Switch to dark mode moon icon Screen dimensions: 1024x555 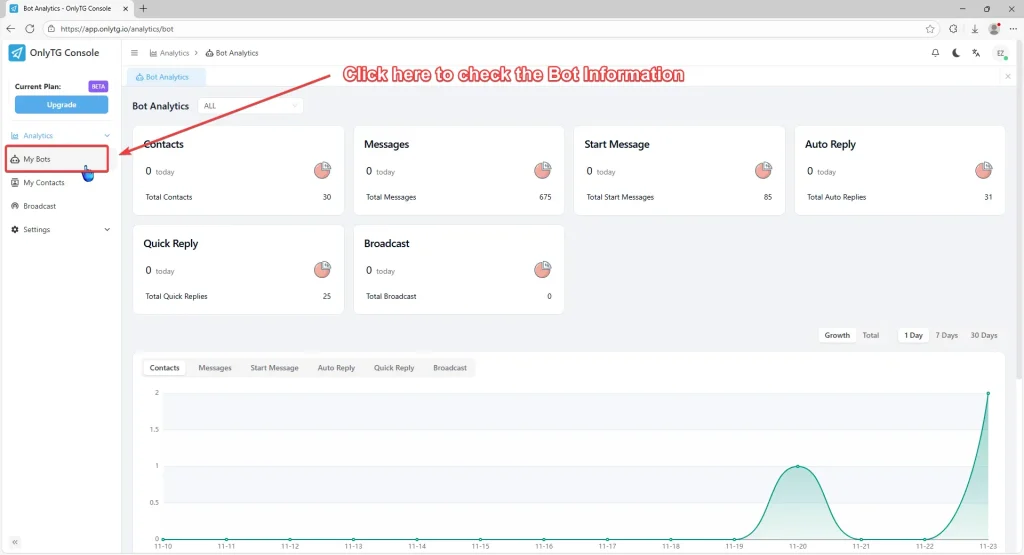956,53
